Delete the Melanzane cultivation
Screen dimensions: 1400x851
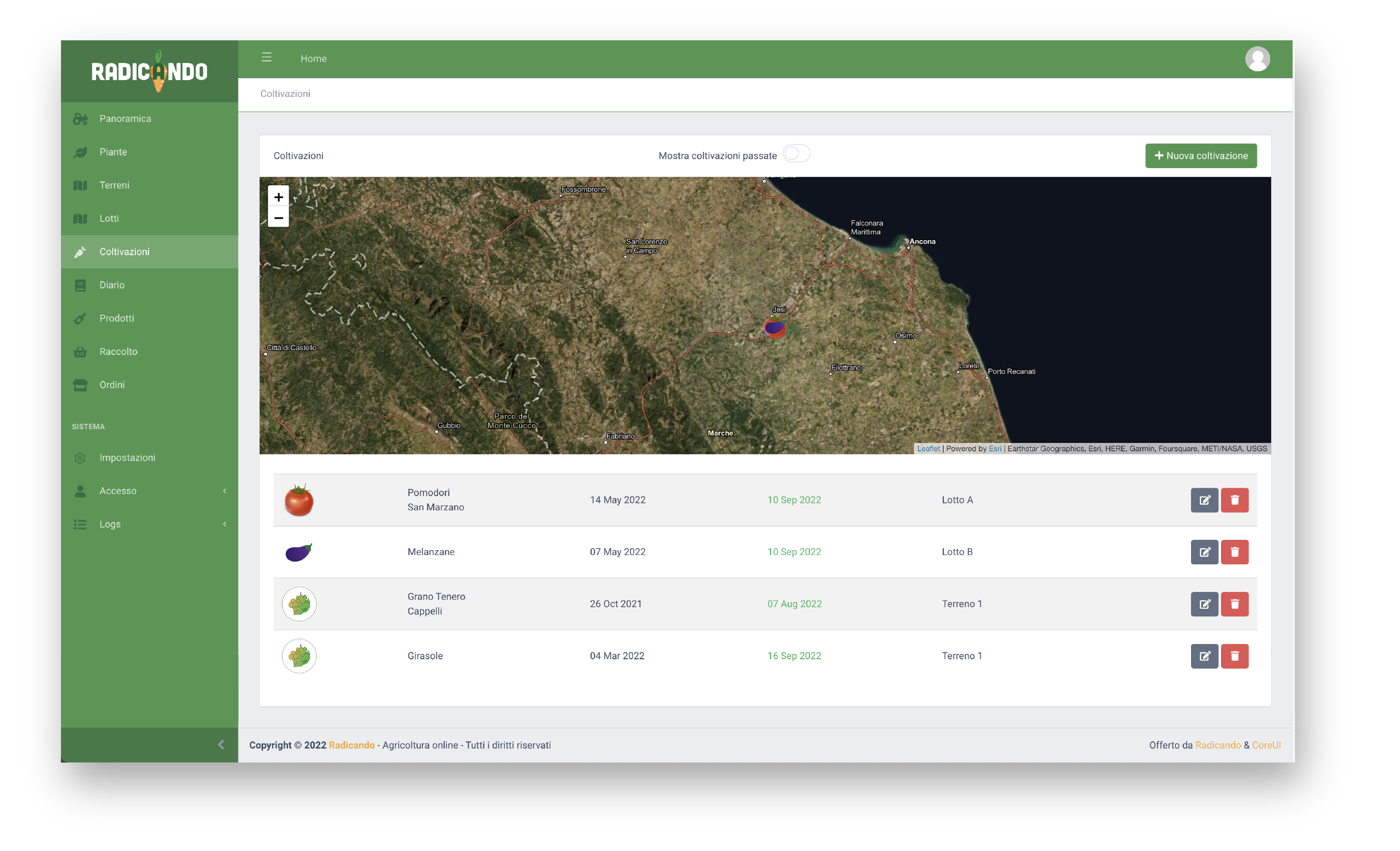(x=1234, y=552)
